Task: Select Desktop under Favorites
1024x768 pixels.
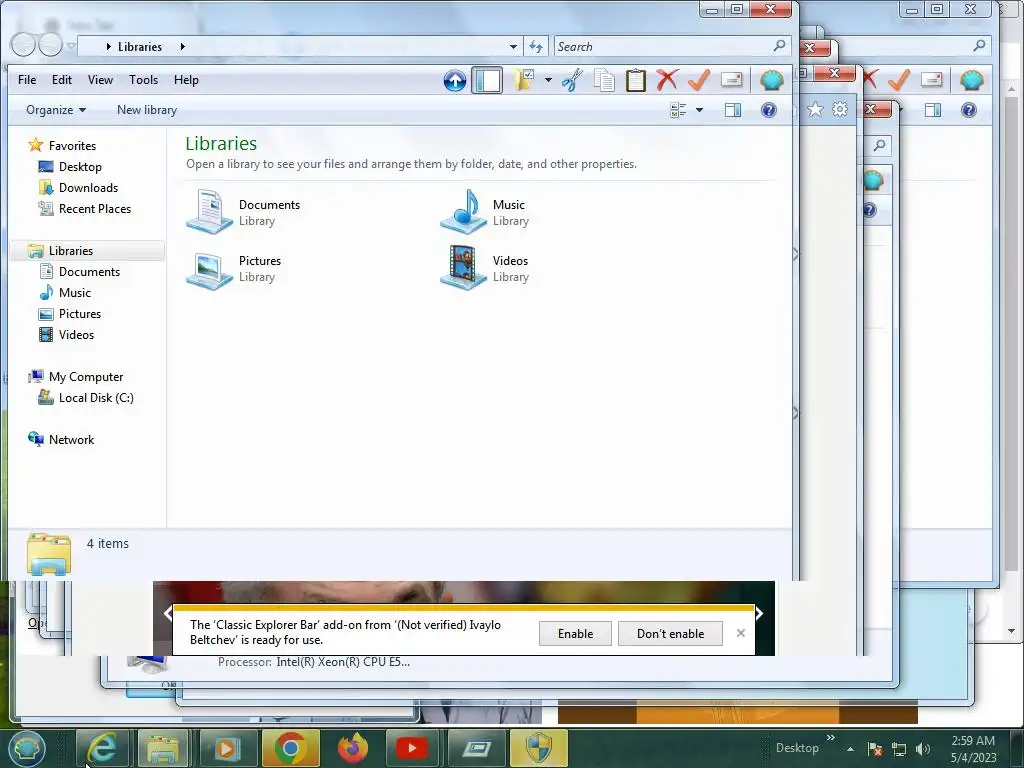Action: click(x=80, y=167)
